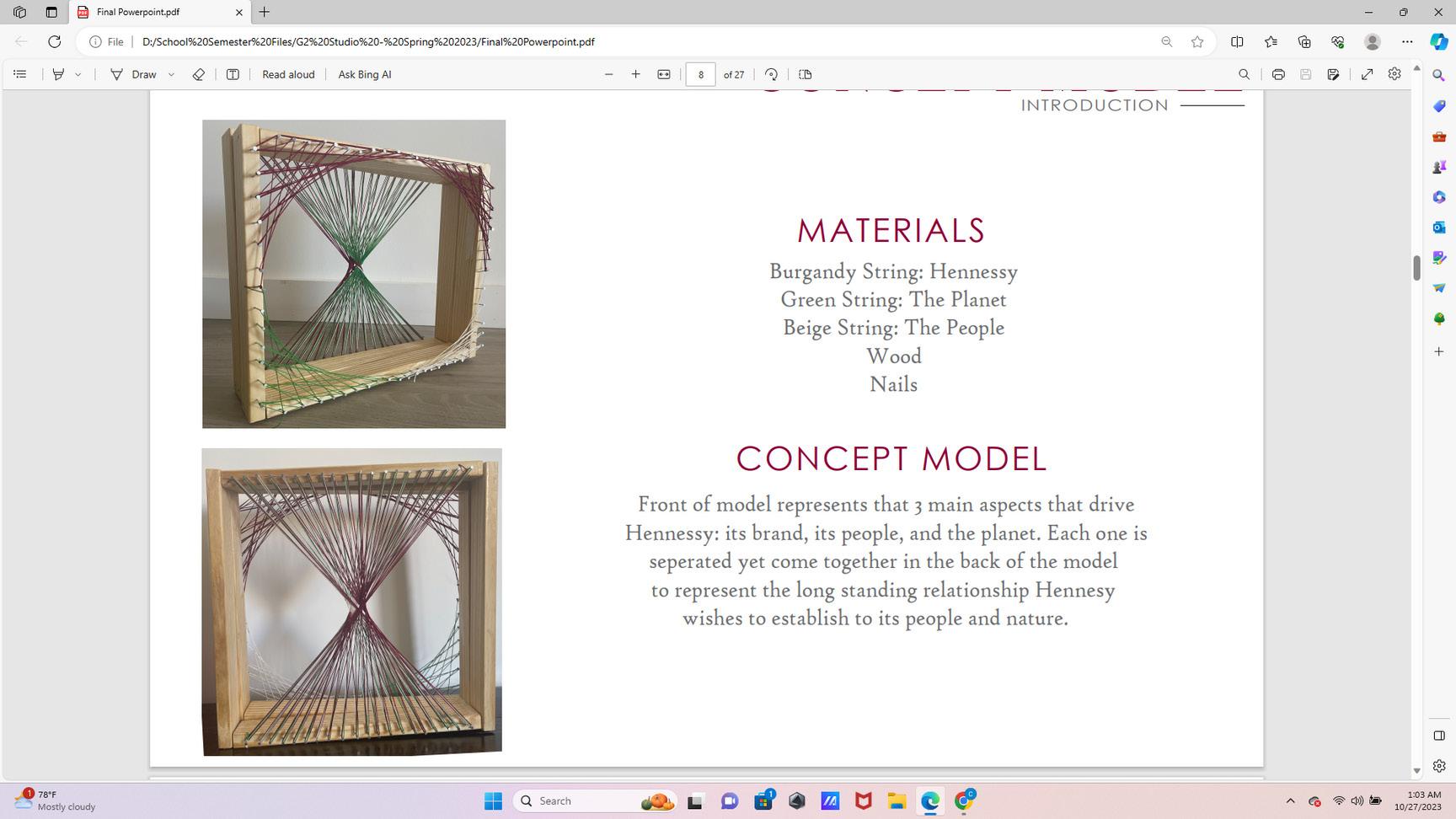
Task: Click the scrollbar down arrow
Action: (1416, 771)
